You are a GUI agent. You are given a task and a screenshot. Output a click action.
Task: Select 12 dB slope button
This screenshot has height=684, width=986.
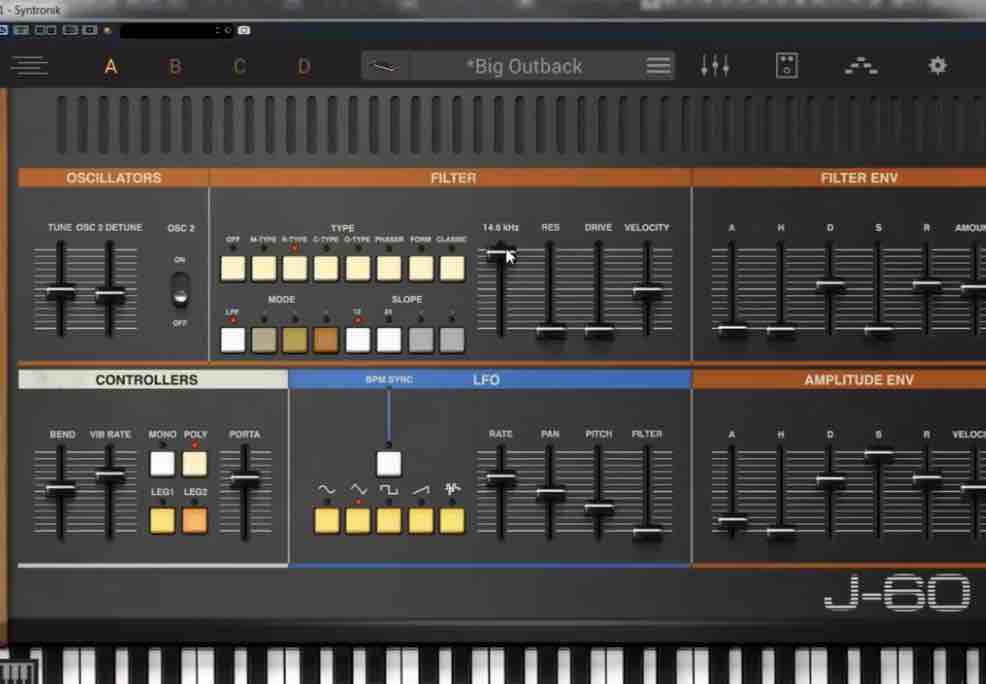[x=357, y=339]
